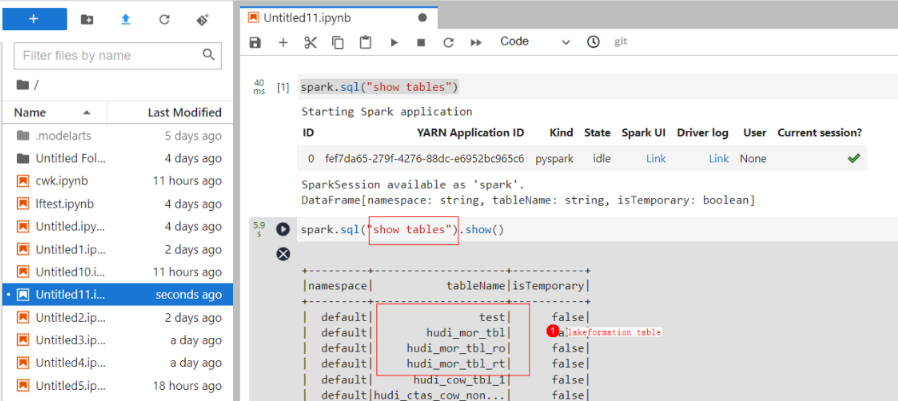This screenshot has height=401, width=898.
Task: Run the second cell via play circle
Action: coord(283,229)
